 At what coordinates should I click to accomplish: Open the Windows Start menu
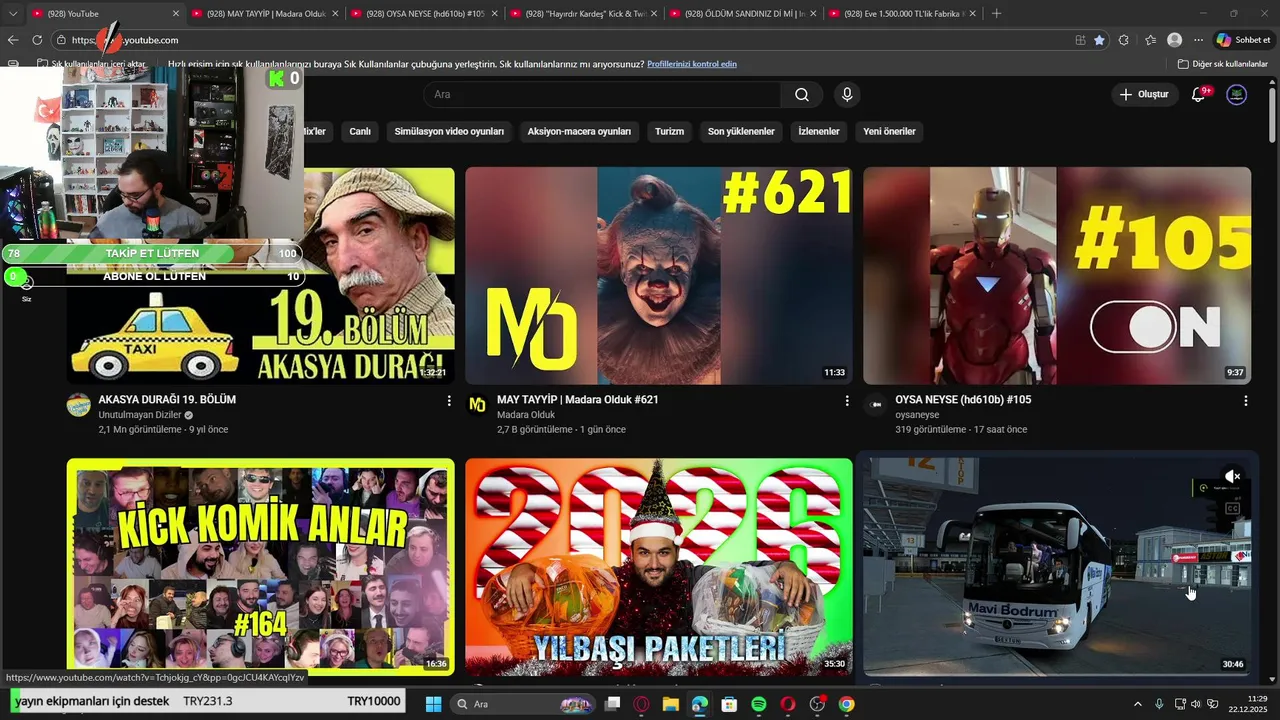click(433, 704)
